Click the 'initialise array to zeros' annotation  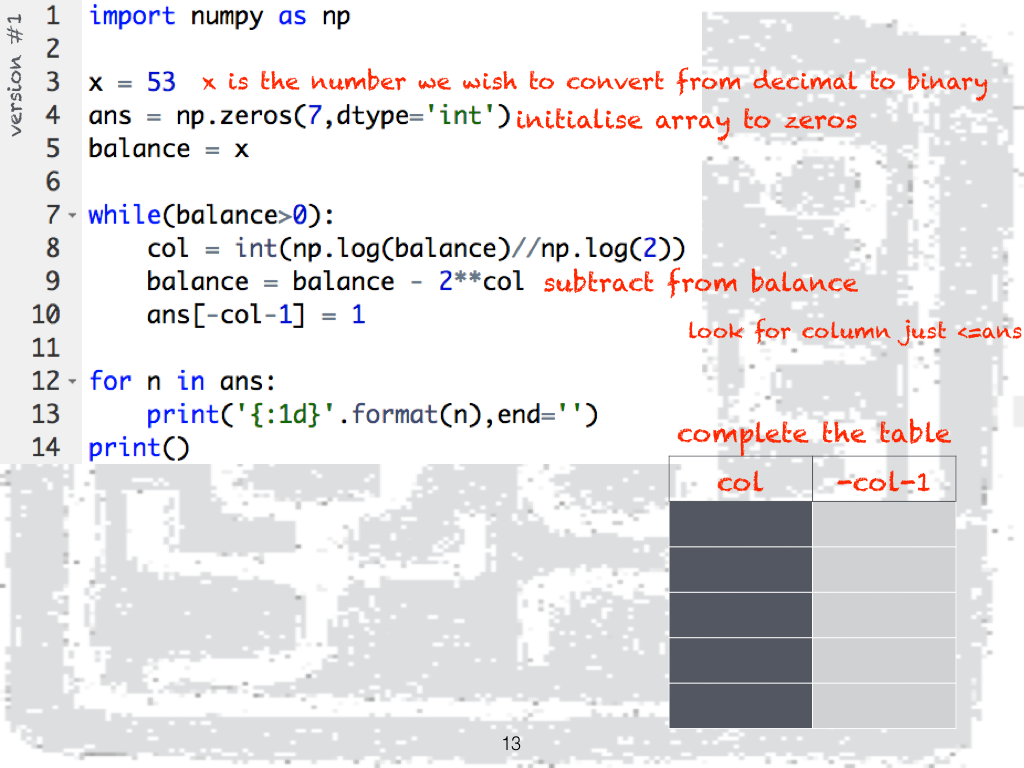click(686, 121)
